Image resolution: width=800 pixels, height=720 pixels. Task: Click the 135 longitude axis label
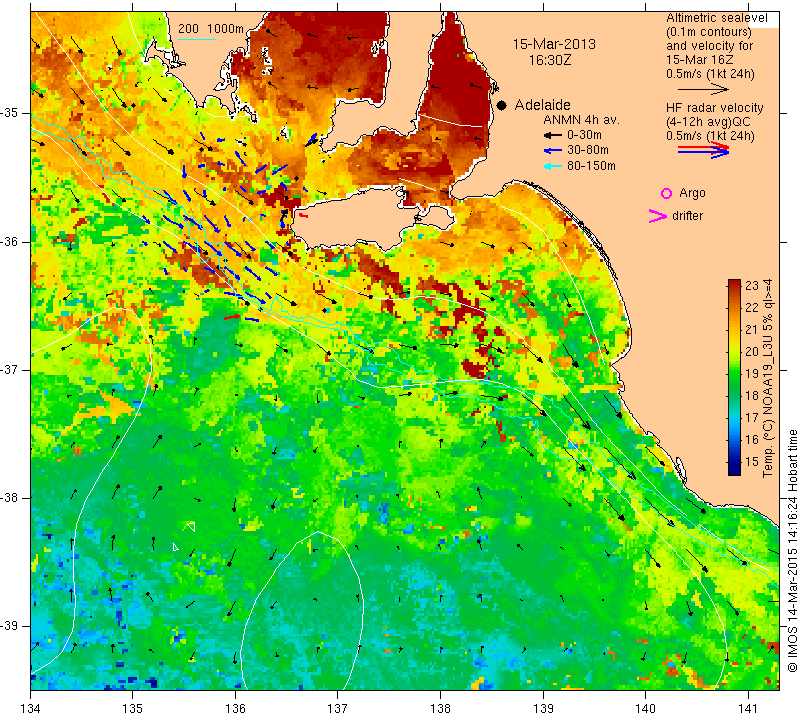tap(133, 709)
